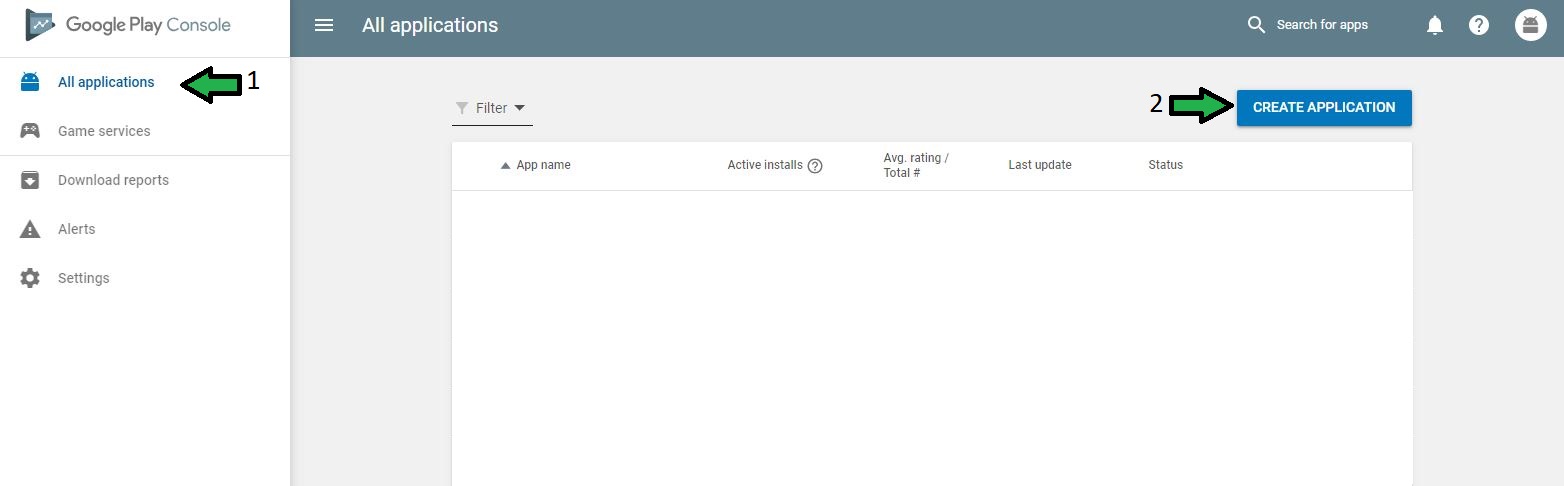Click the Download reports archive icon
This screenshot has width=1564, height=486.
pos(30,180)
